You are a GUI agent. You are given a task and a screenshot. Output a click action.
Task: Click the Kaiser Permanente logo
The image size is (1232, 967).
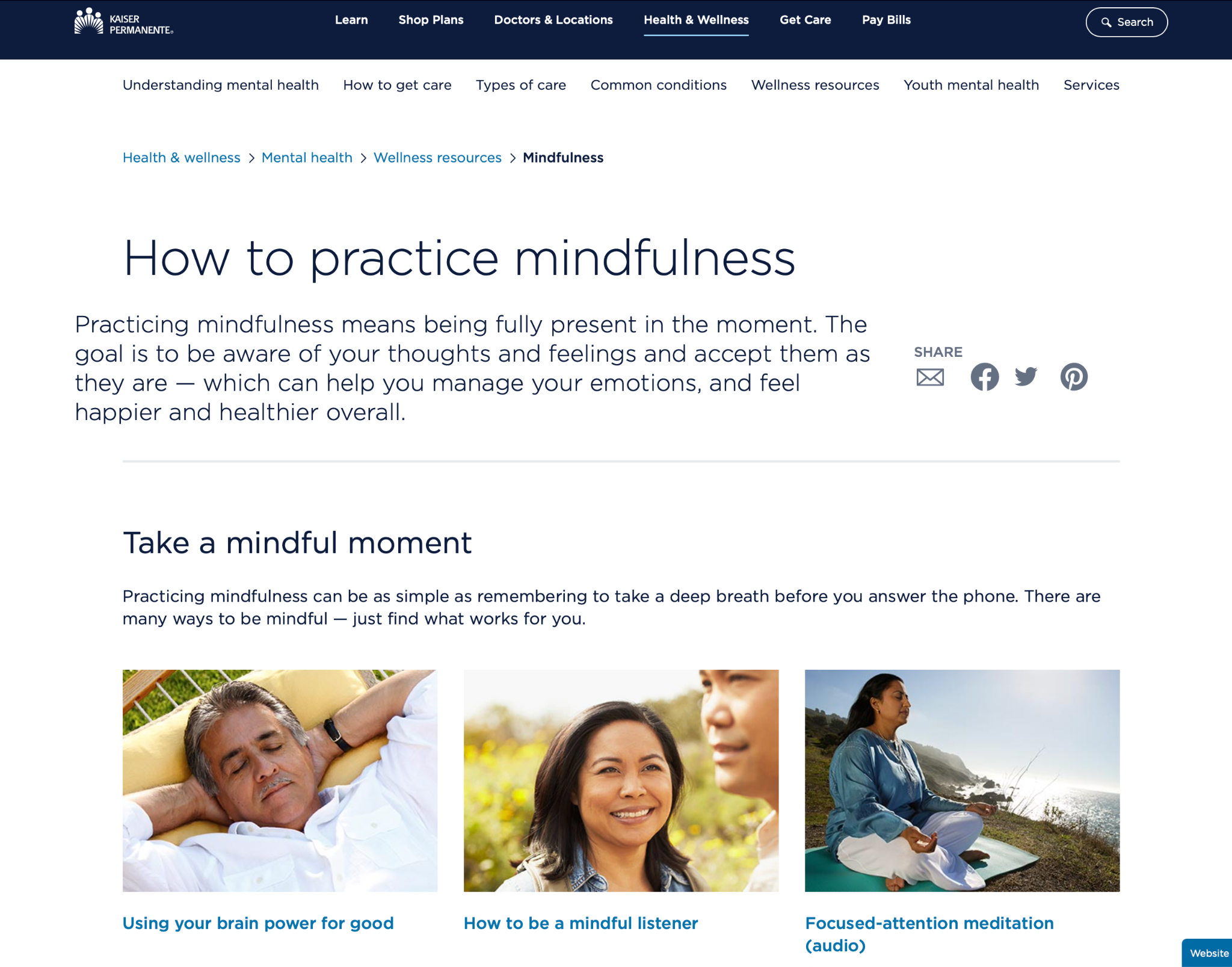pos(124,22)
